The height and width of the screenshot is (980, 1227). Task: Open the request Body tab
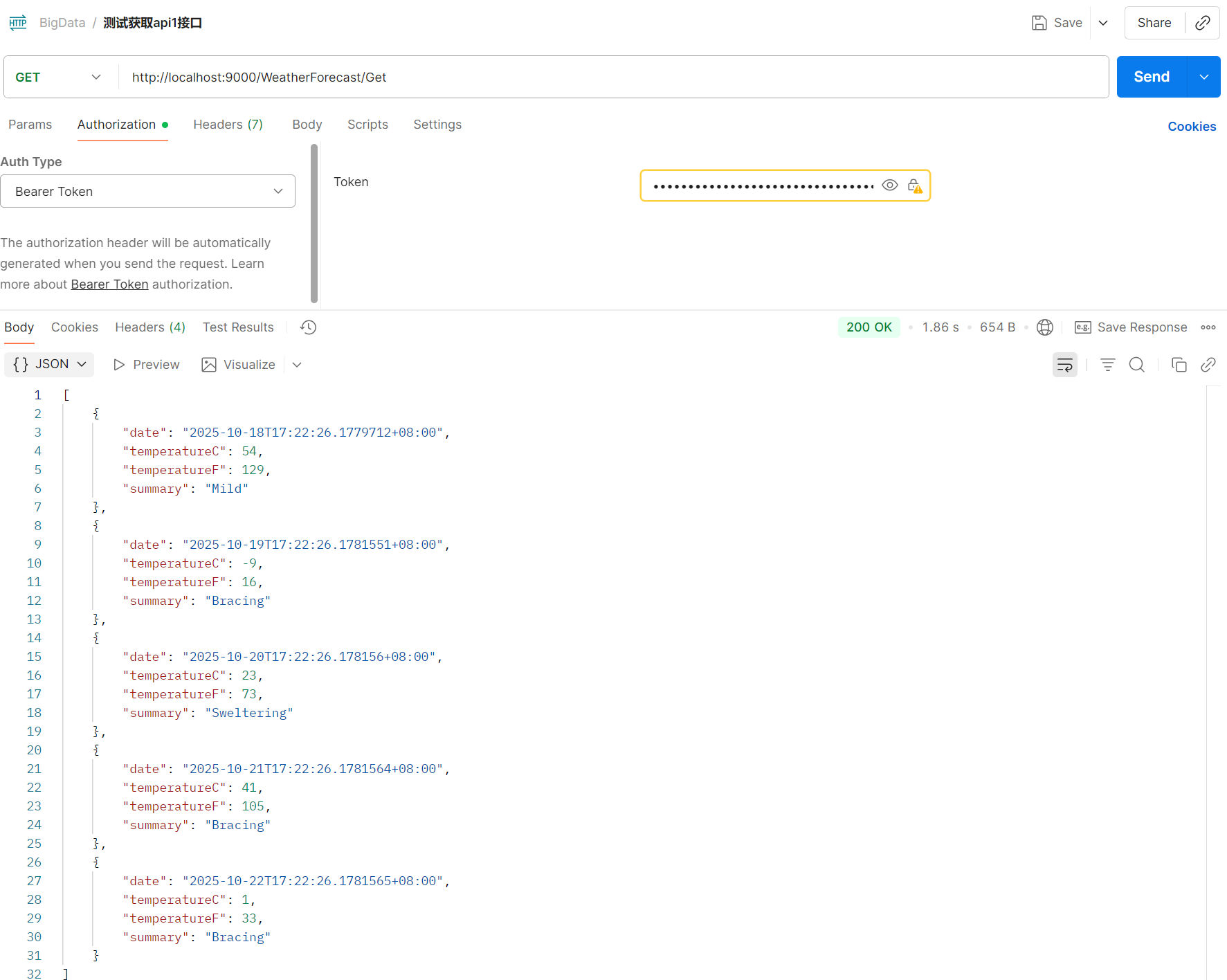(307, 125)
